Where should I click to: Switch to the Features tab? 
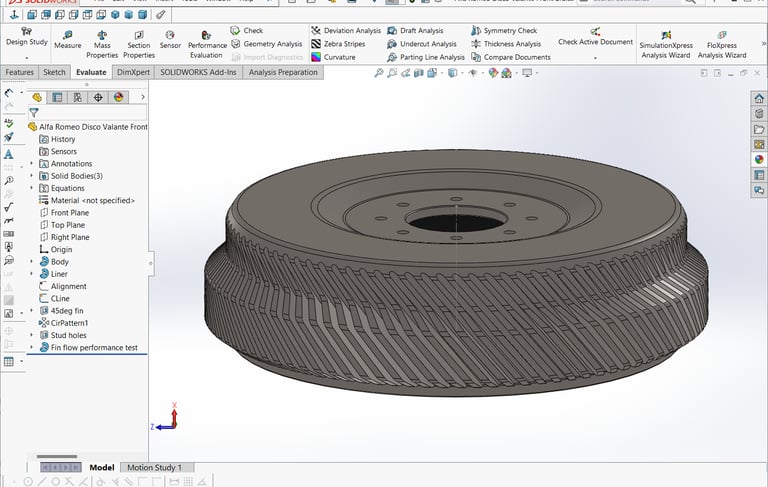point(20,72)
